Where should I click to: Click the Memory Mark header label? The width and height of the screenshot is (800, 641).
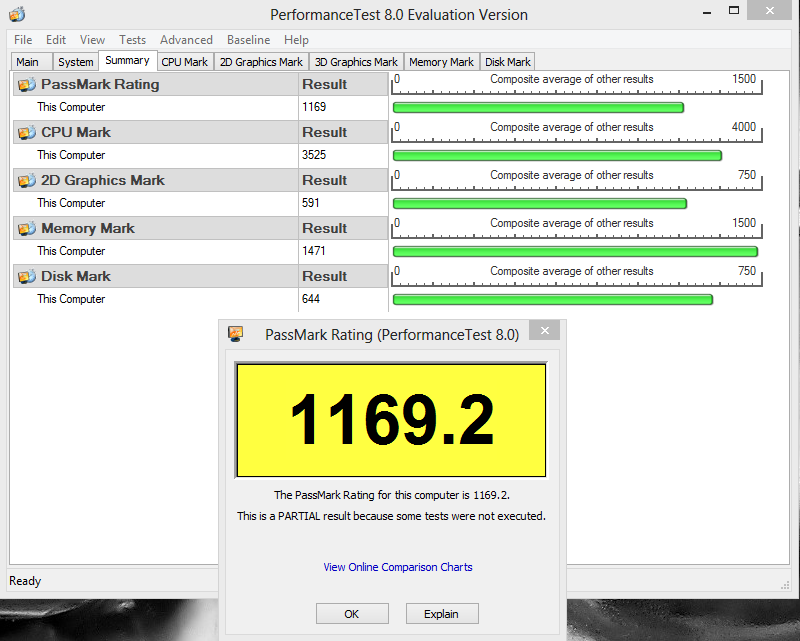88,228
